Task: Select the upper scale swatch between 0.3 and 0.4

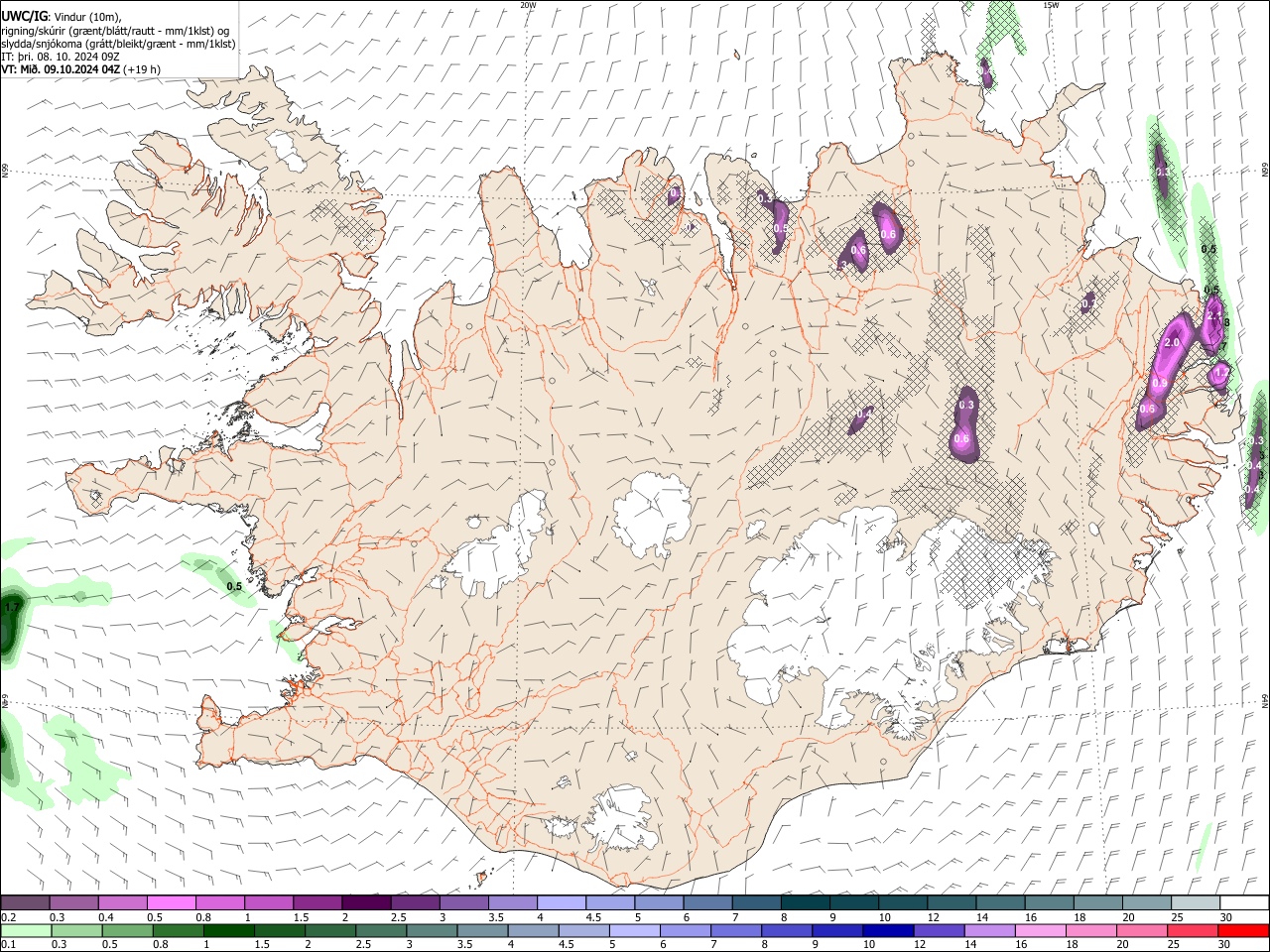Action: click(x=73, y=902)
